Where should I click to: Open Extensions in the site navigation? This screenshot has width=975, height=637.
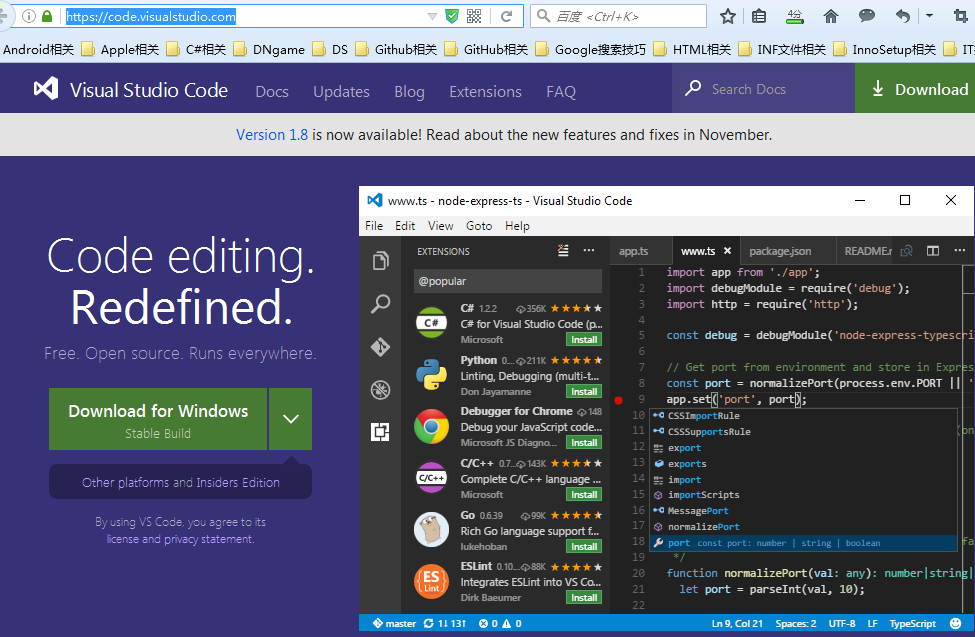(486, 91)
